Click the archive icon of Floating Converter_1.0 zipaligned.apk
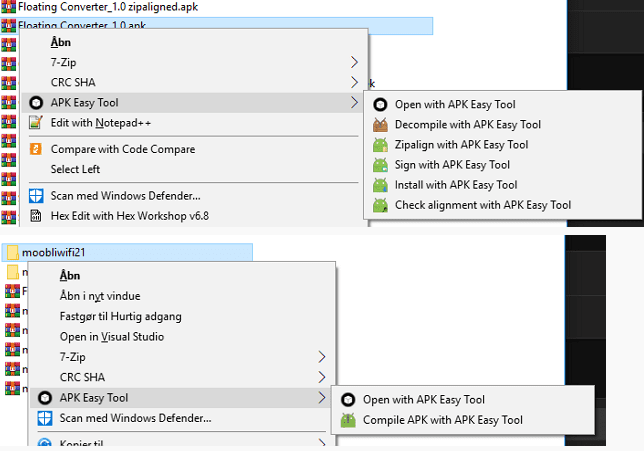 point(8,7)
